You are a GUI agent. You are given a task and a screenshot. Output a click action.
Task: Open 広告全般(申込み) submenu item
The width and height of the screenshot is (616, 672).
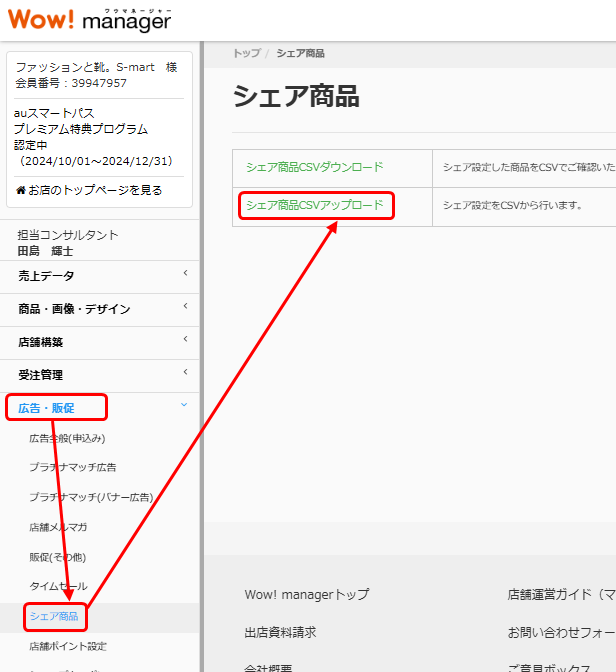(67, 438)
